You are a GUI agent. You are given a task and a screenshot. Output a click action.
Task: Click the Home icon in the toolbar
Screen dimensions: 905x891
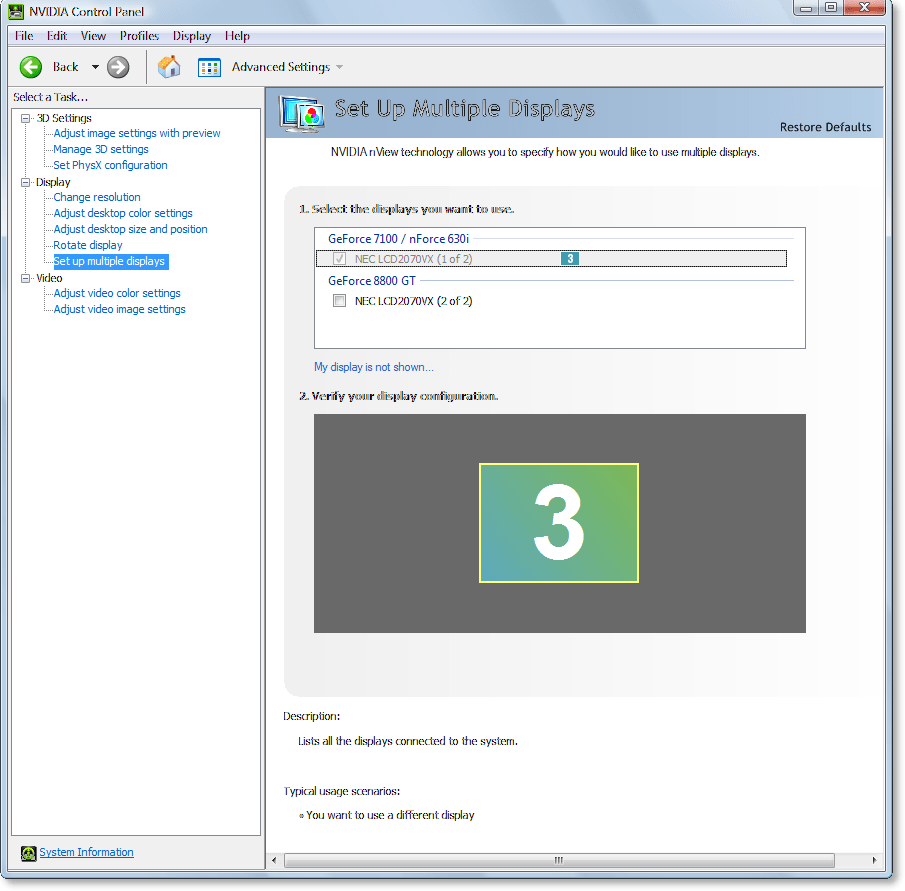point(169,66)
